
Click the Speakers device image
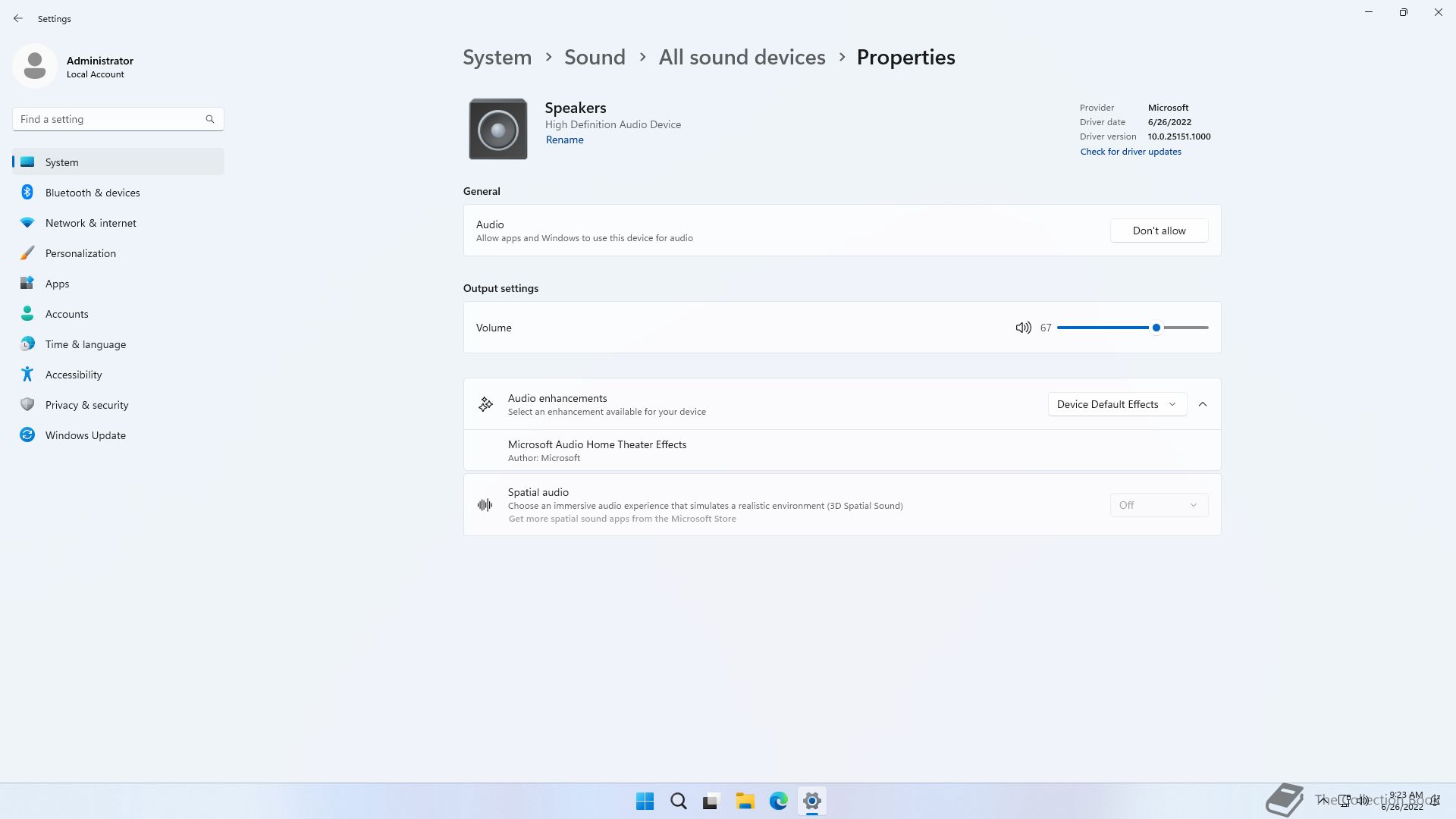pos(497,129)
